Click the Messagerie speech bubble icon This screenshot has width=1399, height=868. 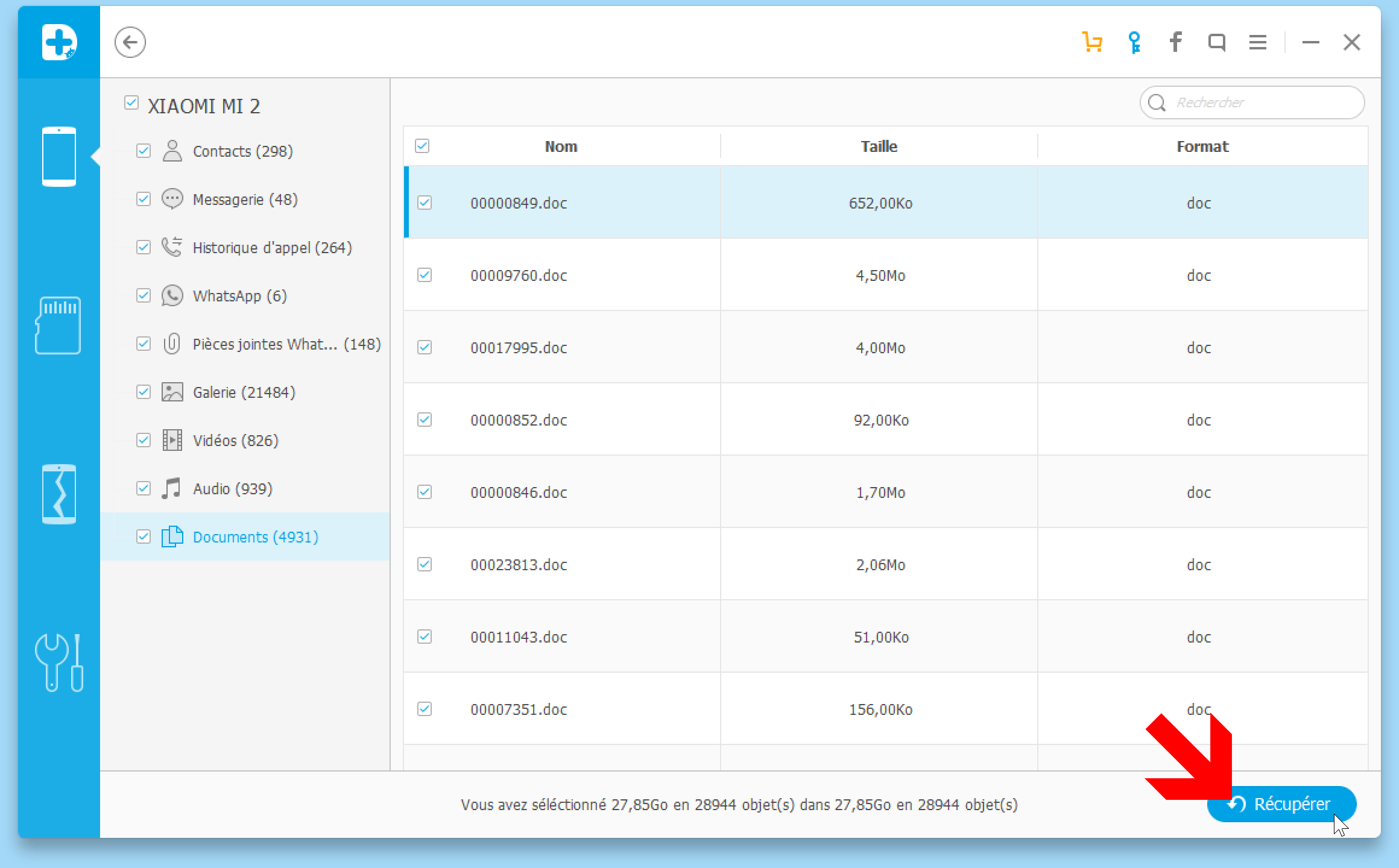tap(172, 199)
